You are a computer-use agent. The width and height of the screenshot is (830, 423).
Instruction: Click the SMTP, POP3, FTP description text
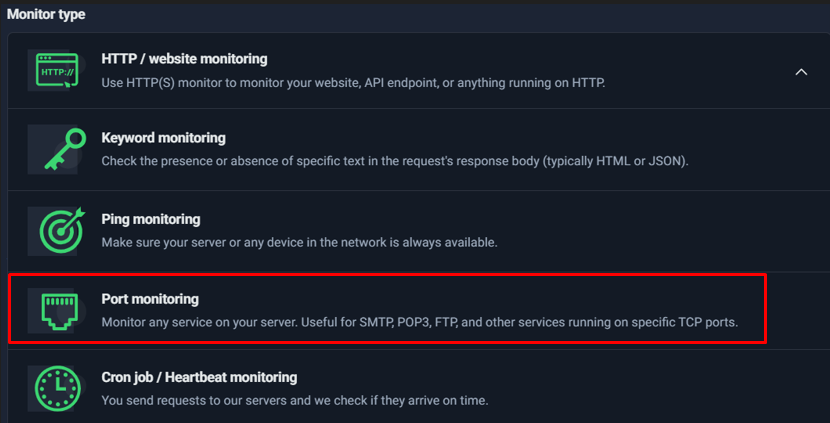pos(419,322)
